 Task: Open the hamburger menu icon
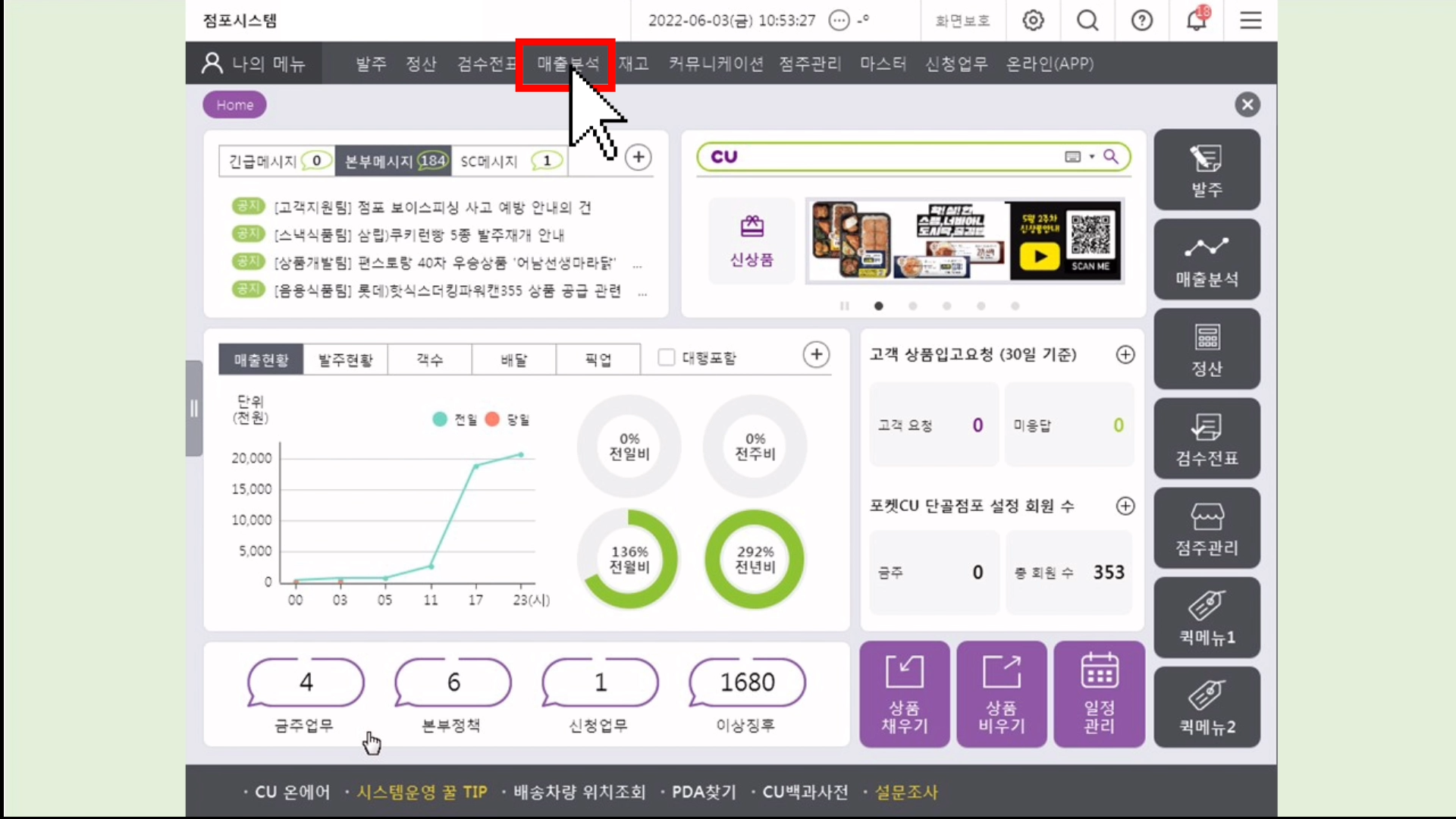click(x=1250, y=20)
